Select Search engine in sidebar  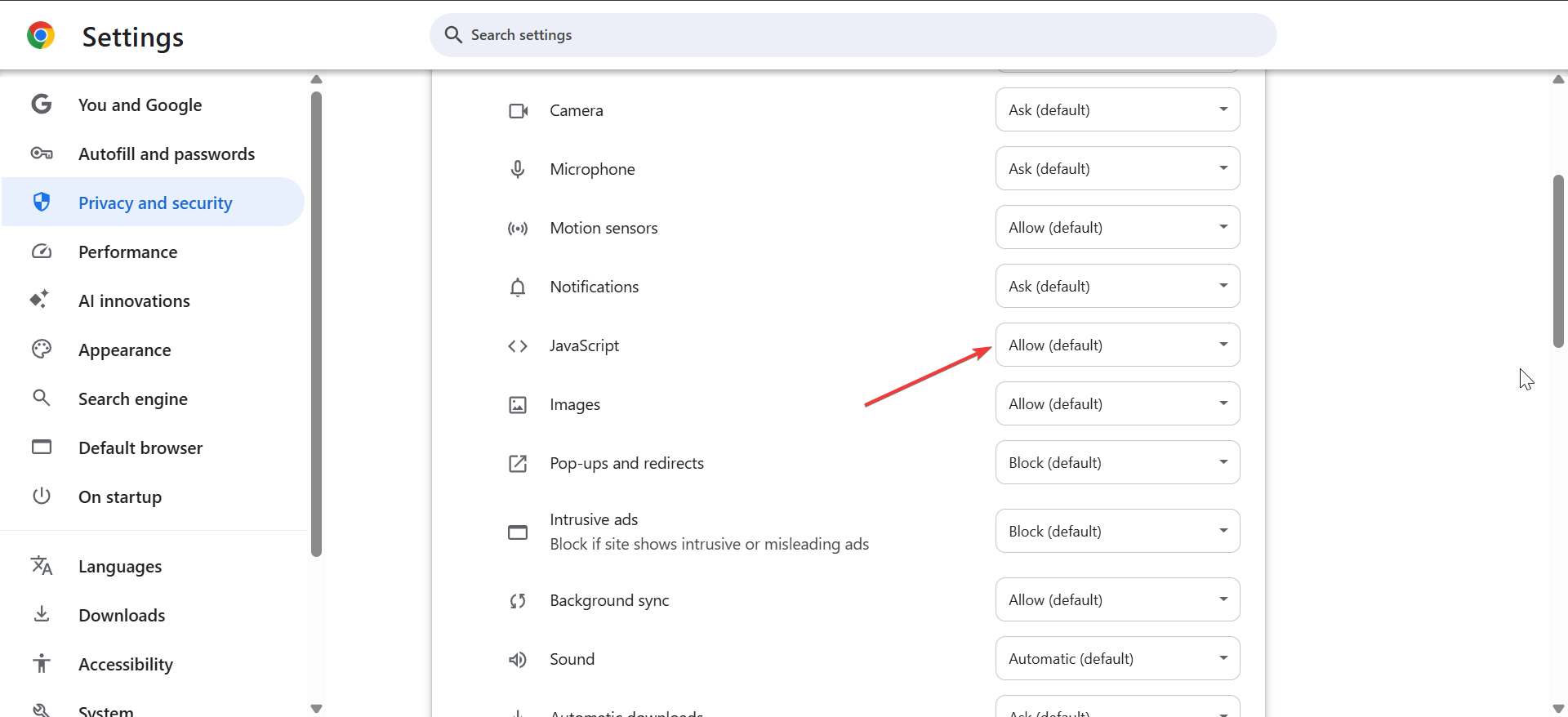133,399
